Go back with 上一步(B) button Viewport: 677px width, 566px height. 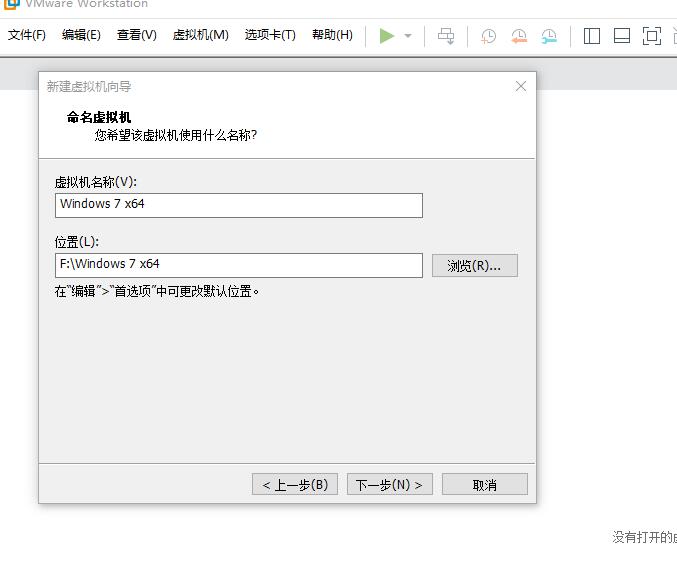point(295,484)
